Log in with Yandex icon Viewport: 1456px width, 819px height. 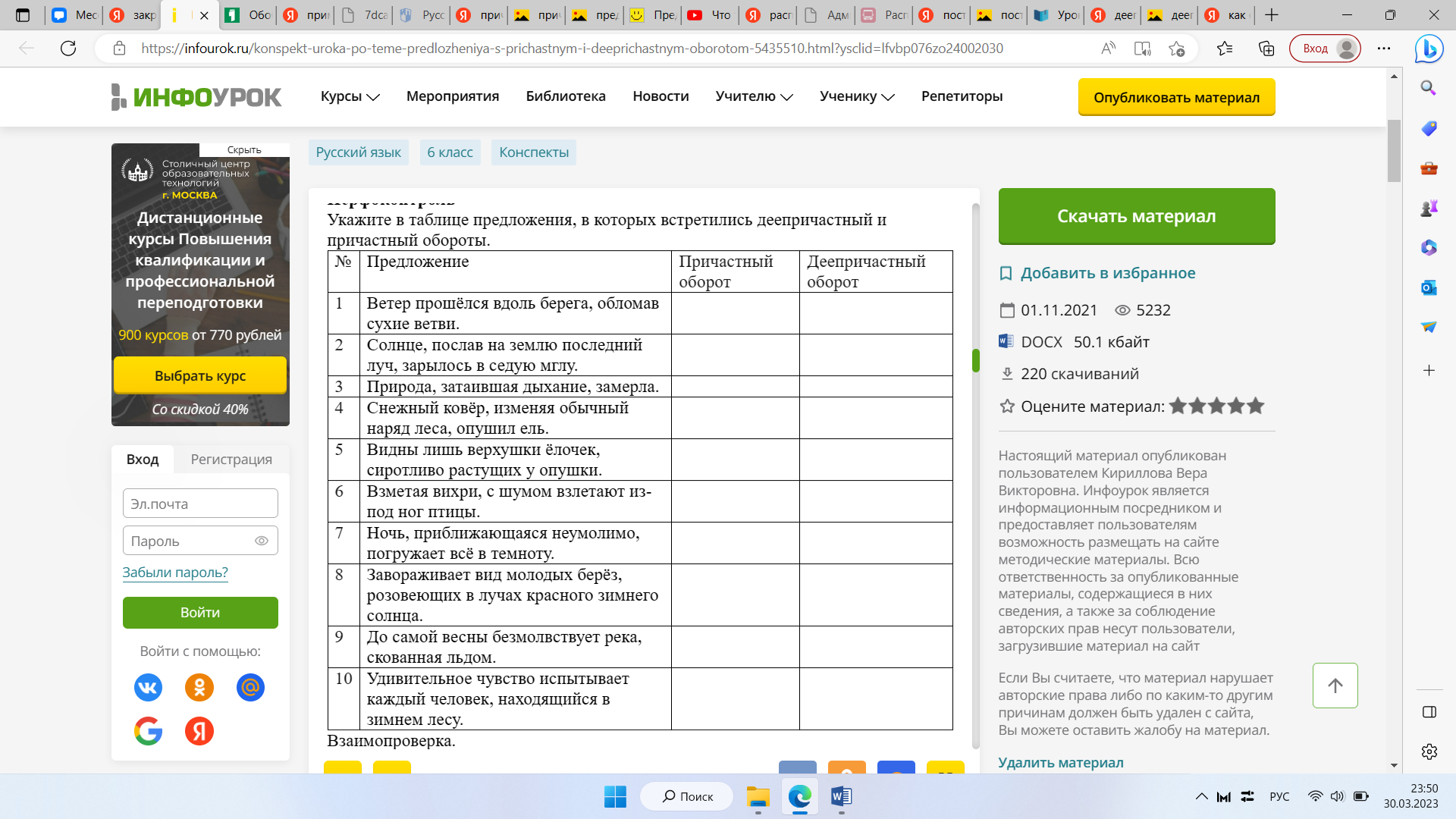pyautogui.click(x=199, y=731)
